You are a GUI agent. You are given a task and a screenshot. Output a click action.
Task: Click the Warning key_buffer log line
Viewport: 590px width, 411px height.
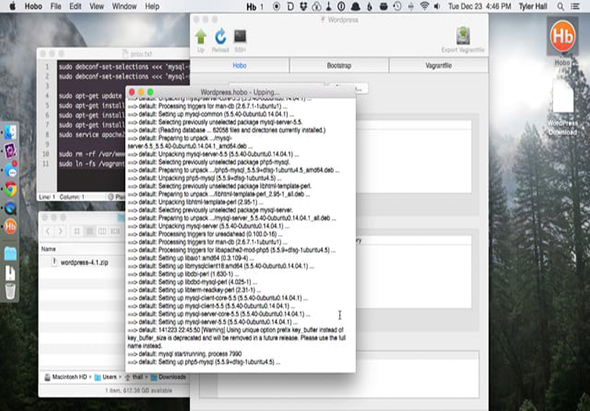pos(236,338)
